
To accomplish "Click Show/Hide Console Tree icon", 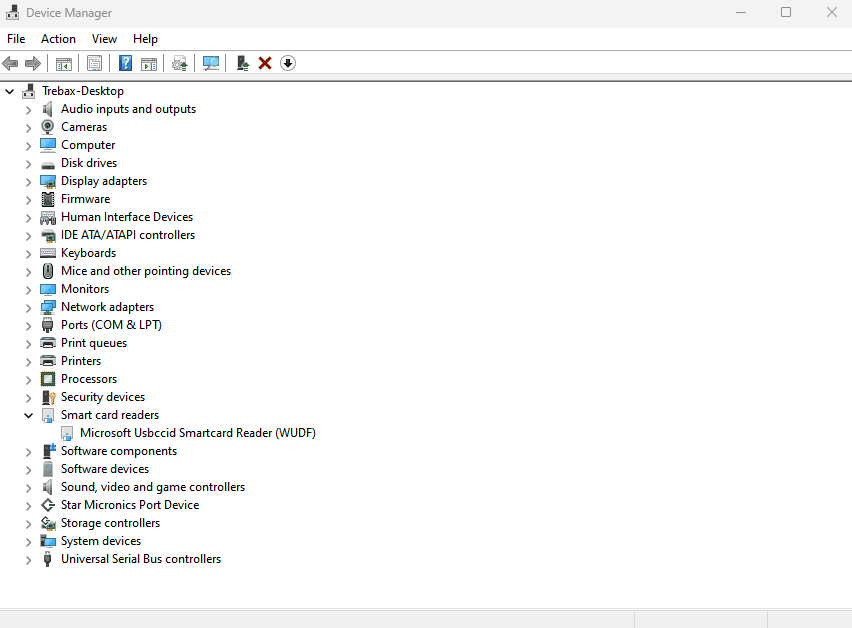I will click(63, 63).
